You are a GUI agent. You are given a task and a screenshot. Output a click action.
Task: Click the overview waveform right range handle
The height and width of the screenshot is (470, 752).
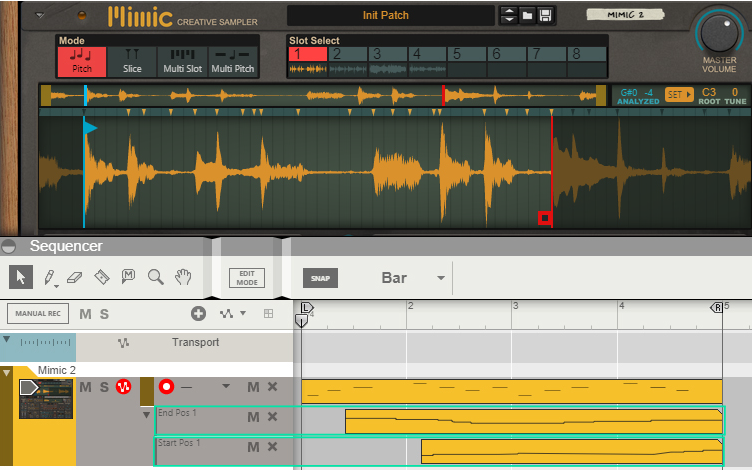click(600, 95)
